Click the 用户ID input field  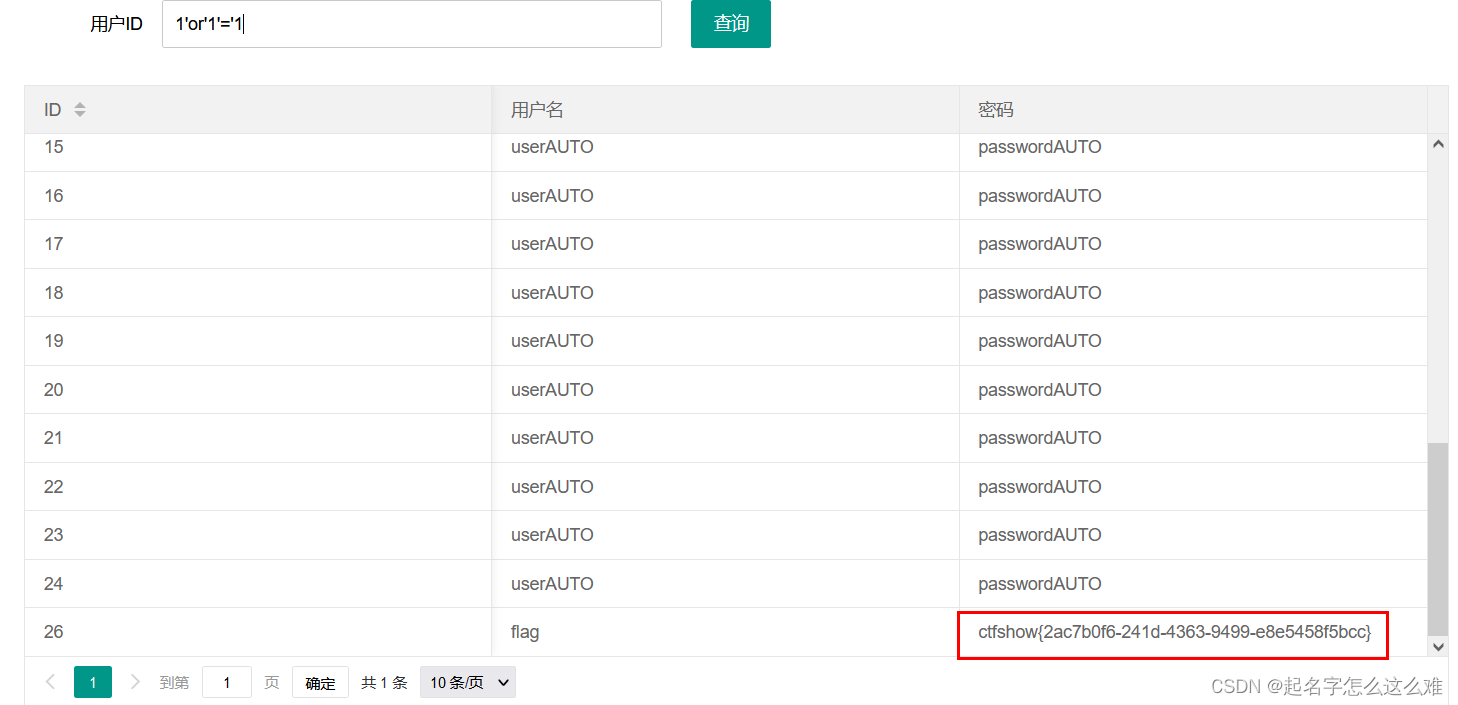pos(411,24)
